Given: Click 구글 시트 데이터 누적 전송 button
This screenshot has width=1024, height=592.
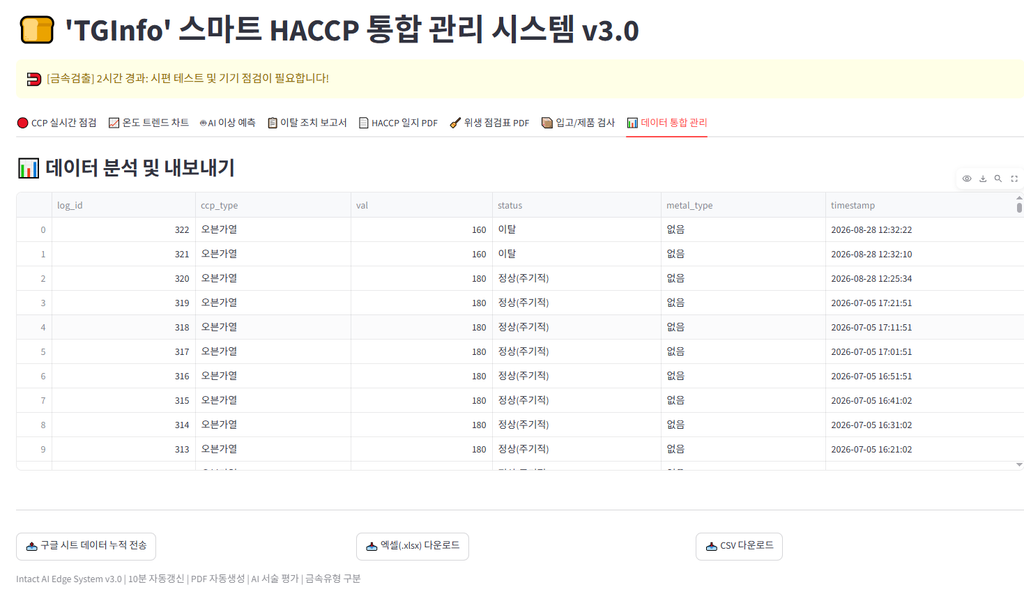Looking at the screenshot, I should (x=86, y=546).
